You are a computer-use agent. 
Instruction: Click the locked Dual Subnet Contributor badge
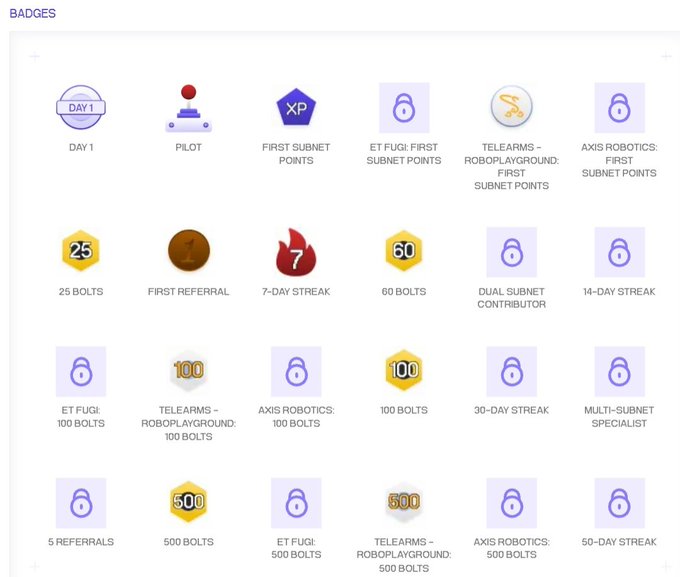(512, 252)
